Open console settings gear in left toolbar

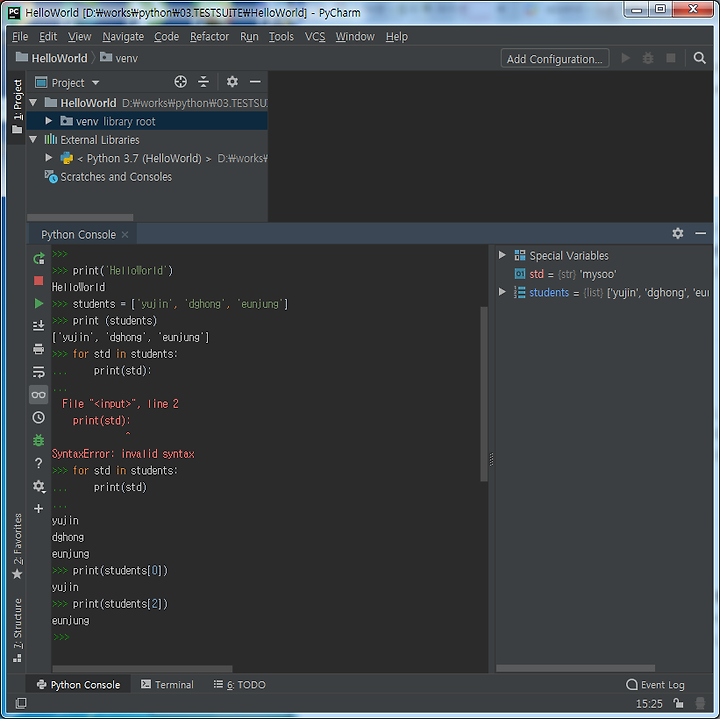point(39,486)
